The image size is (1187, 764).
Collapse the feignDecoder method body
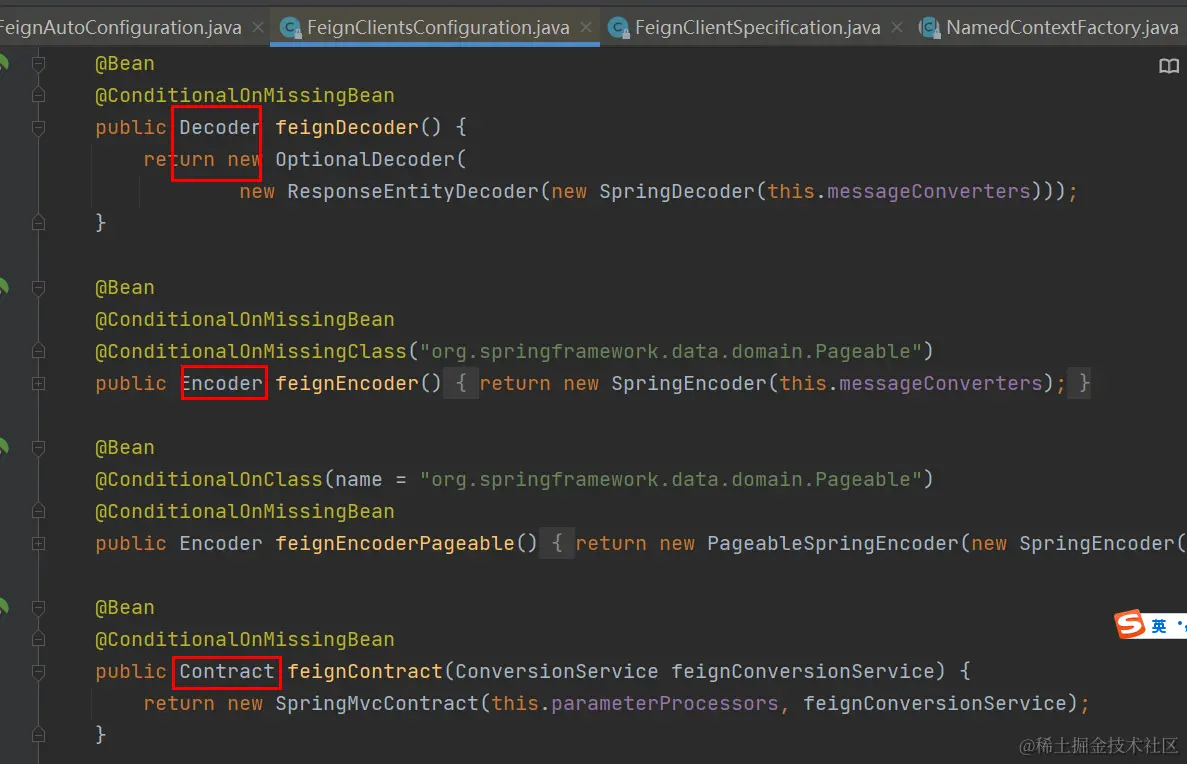39,127
